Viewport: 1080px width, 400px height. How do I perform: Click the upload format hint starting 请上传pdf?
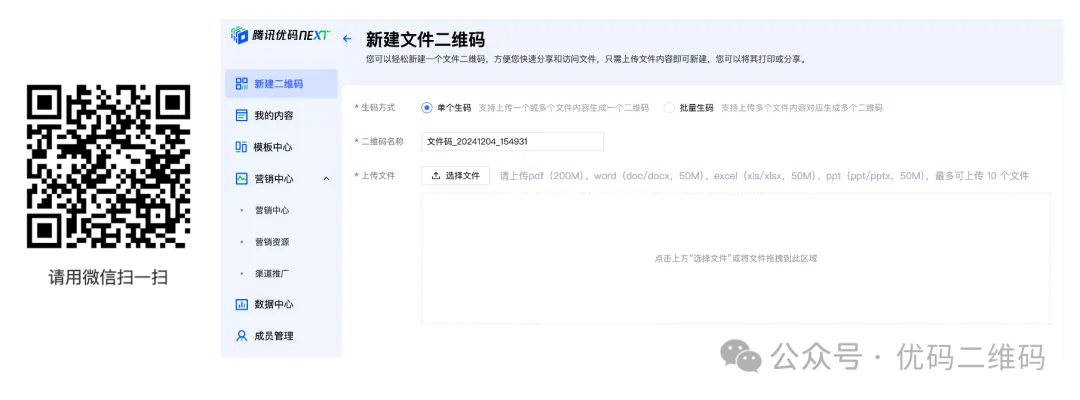(x=764, y=176)
